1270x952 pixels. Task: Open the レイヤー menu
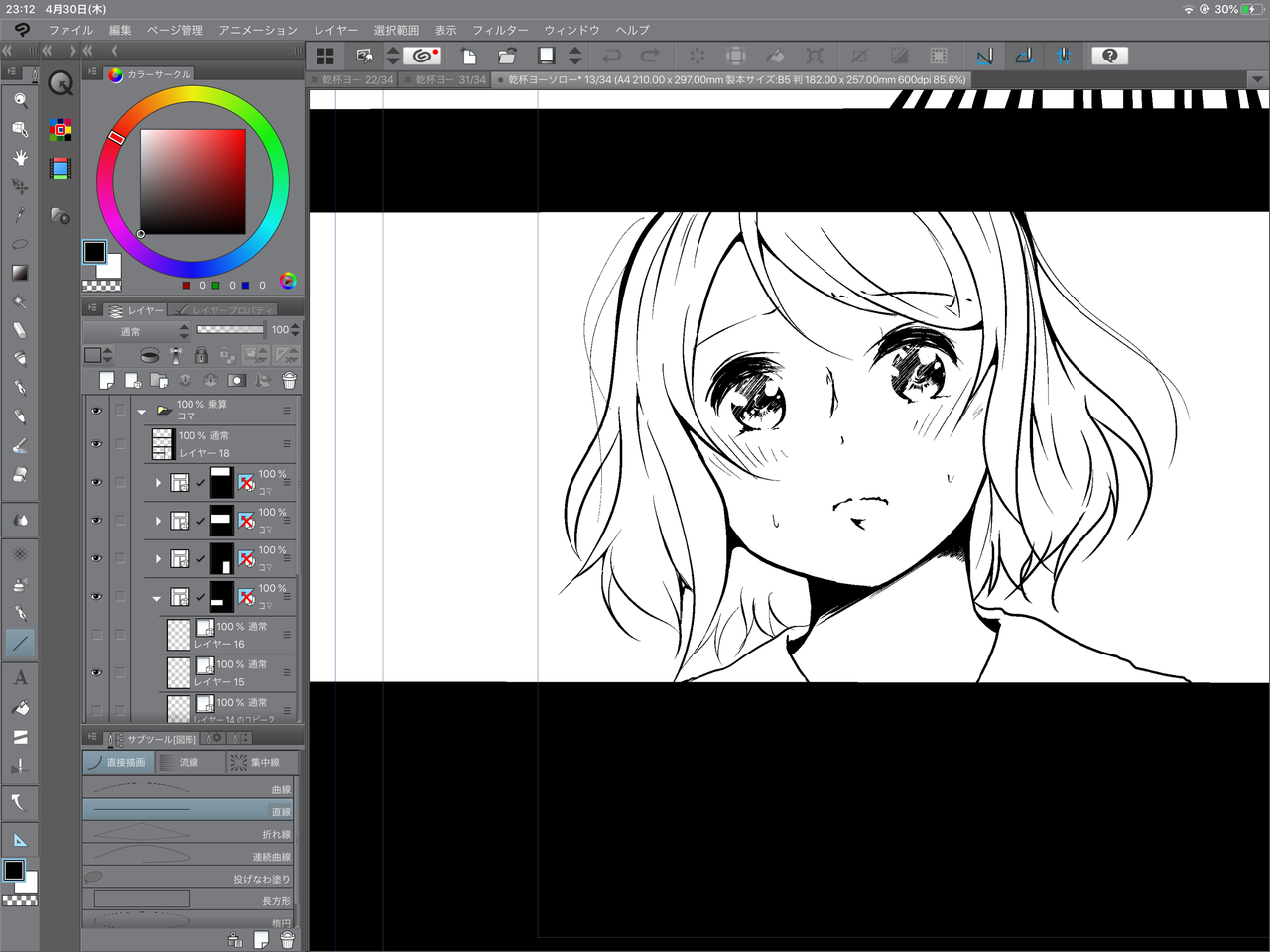coord(335,30)
